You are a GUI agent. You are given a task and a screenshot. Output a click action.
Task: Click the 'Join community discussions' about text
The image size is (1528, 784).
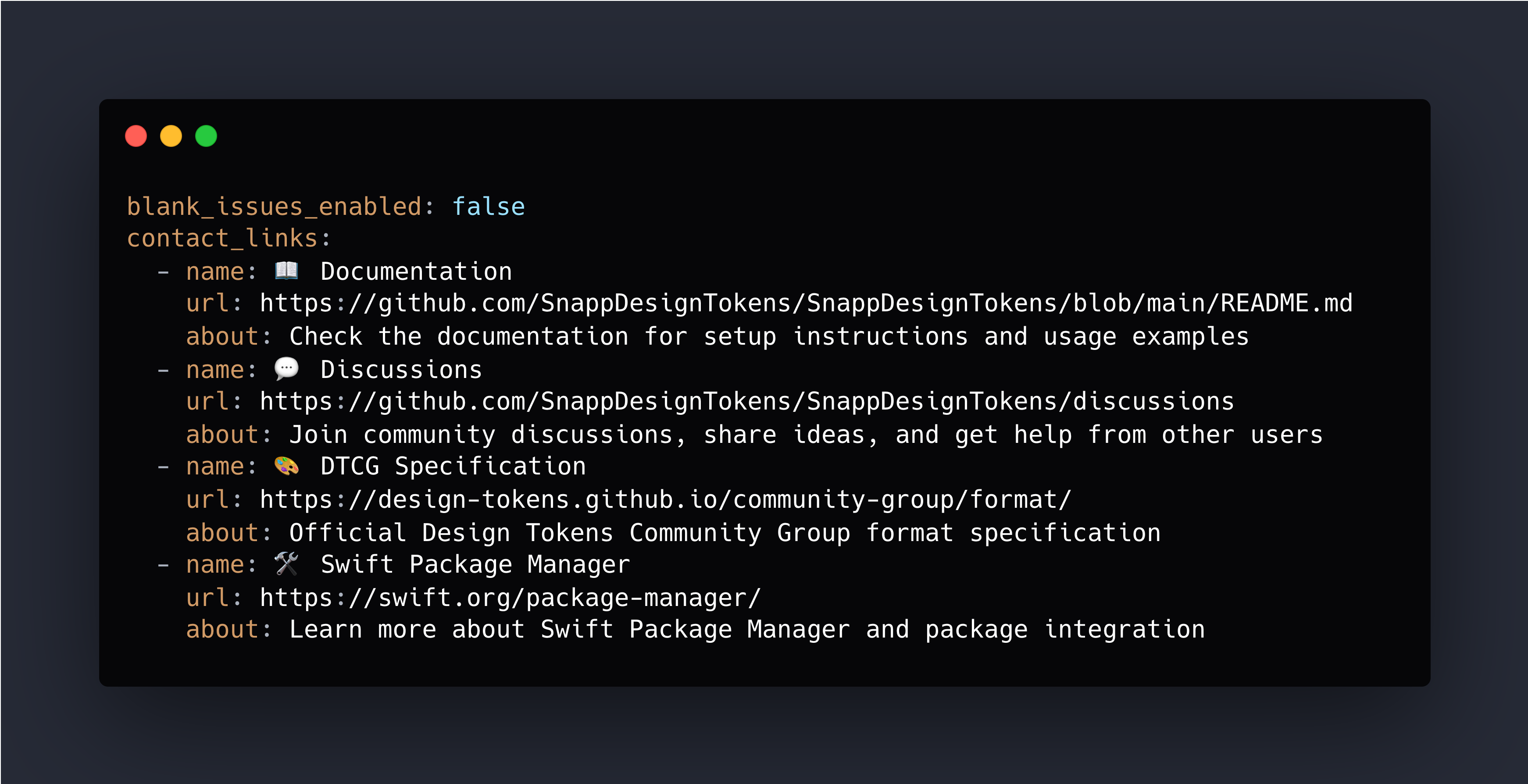(x=806, y=435)
